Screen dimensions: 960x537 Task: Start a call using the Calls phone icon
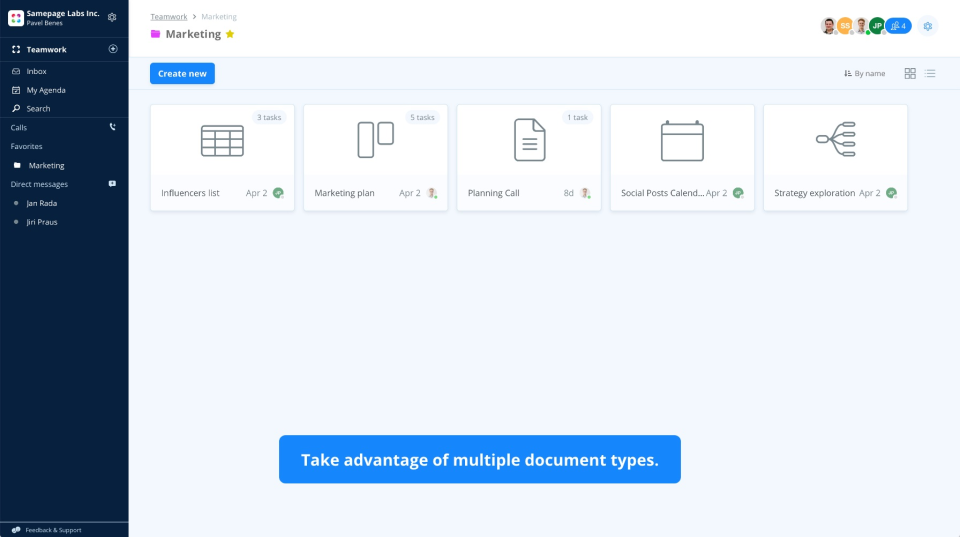coord(113,127)
